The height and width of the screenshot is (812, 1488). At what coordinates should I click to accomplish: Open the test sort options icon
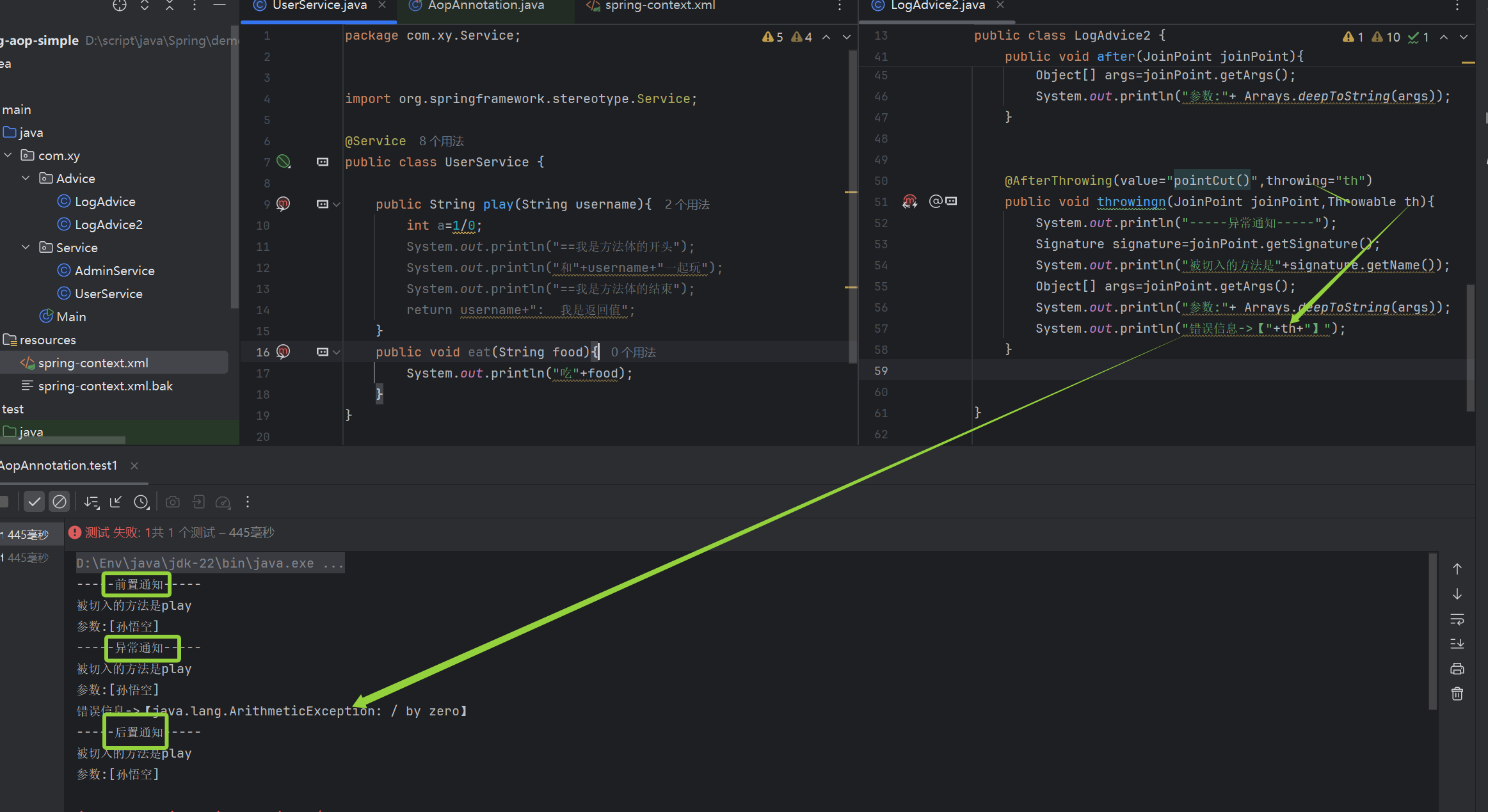pos(92,502)
